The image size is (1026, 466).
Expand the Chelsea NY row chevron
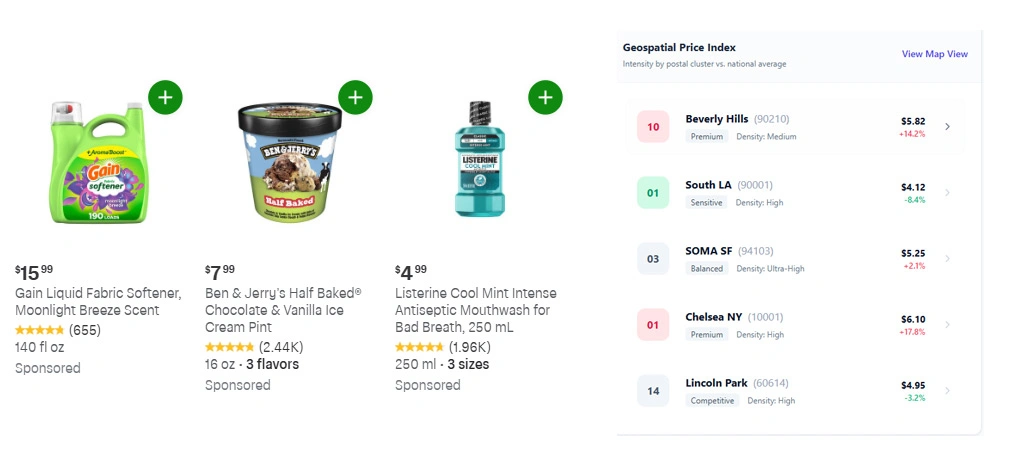(947, 325)
